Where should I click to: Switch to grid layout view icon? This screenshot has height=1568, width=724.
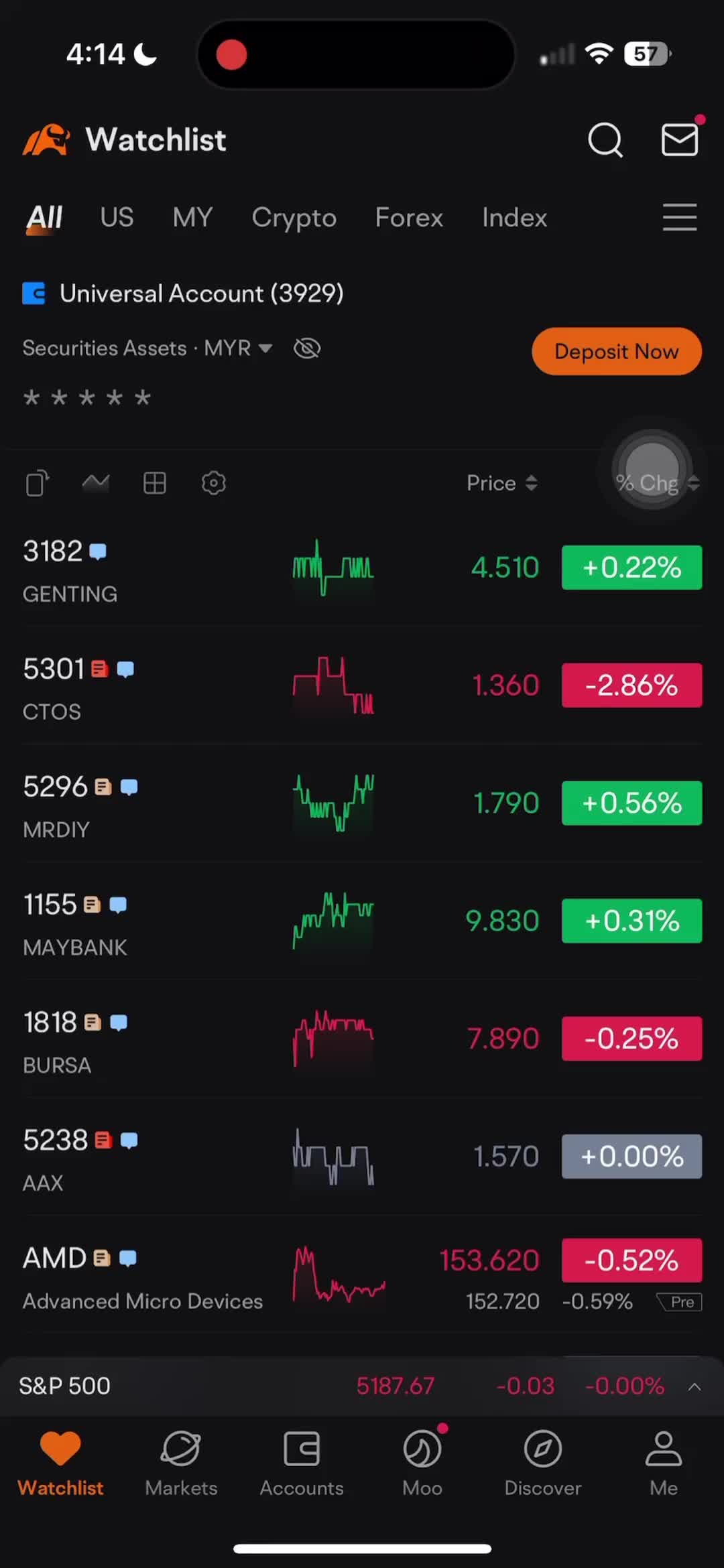click(155, 483)
